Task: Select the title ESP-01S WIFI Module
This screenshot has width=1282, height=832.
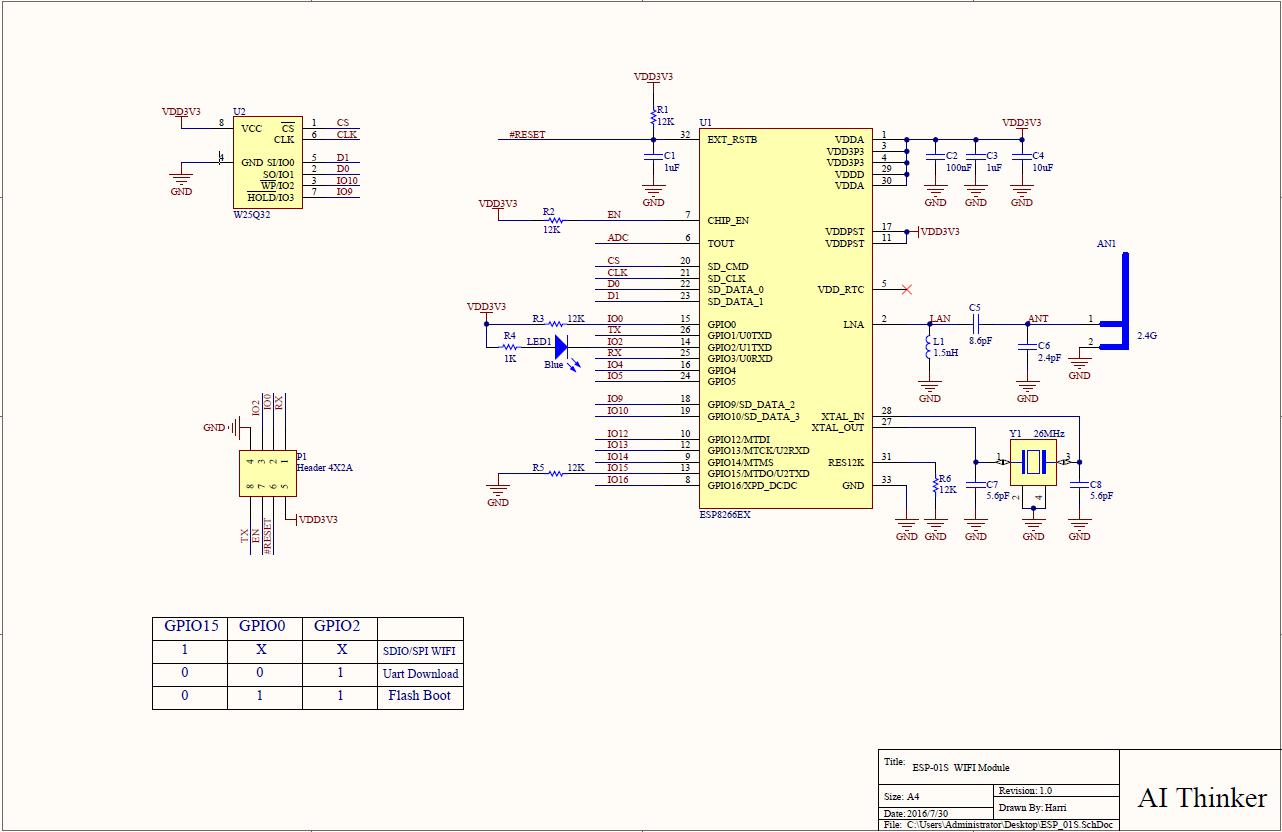Action: [x=961, y=767]
